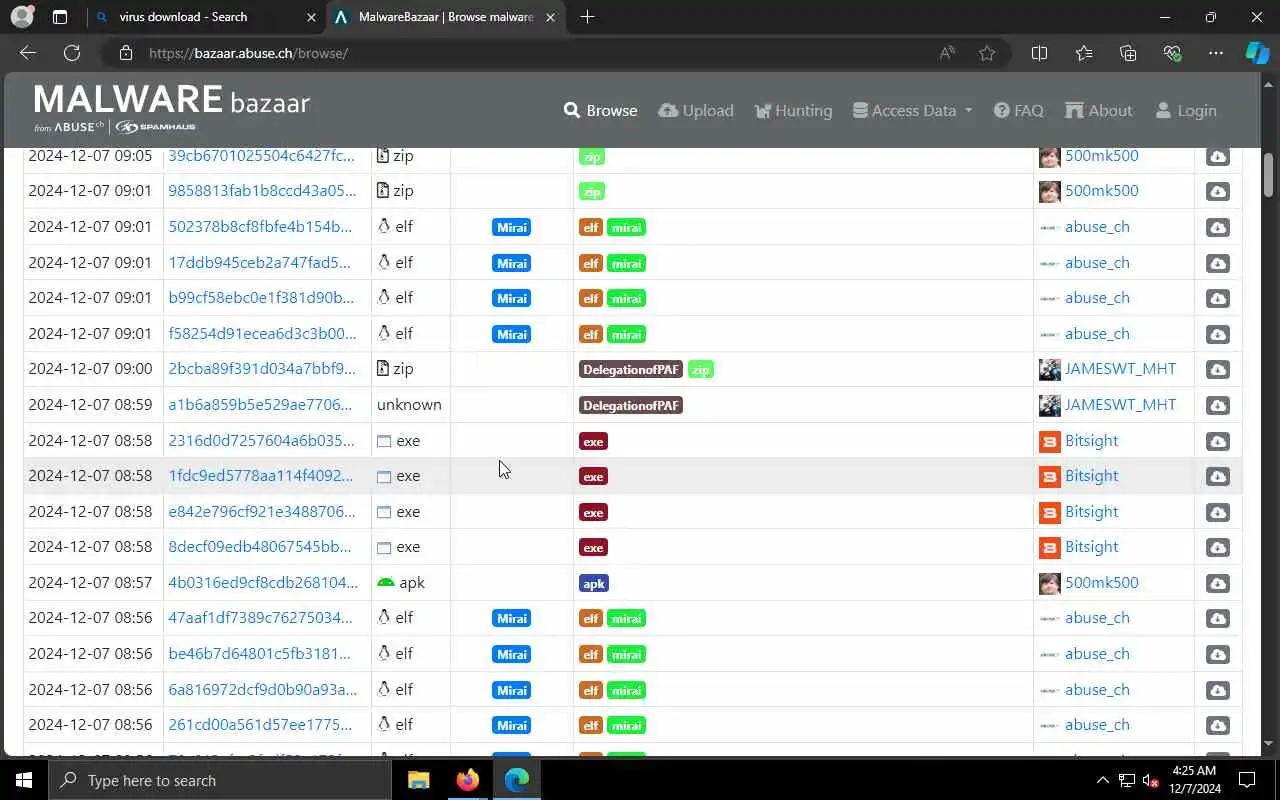
Task: Open hash link 39cb6701025504c6427fc
Action: tap(261, 156)
